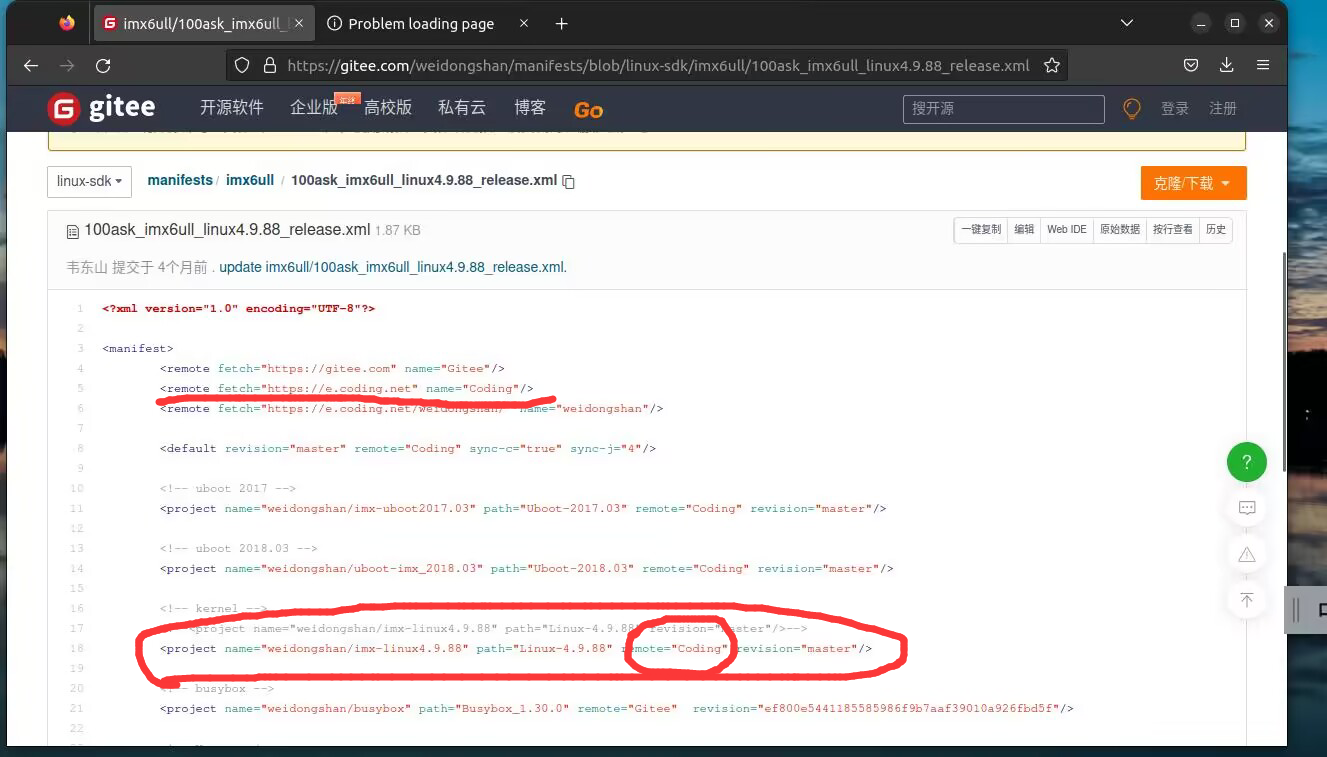Open the tracking protection shield

pos(242,66)
